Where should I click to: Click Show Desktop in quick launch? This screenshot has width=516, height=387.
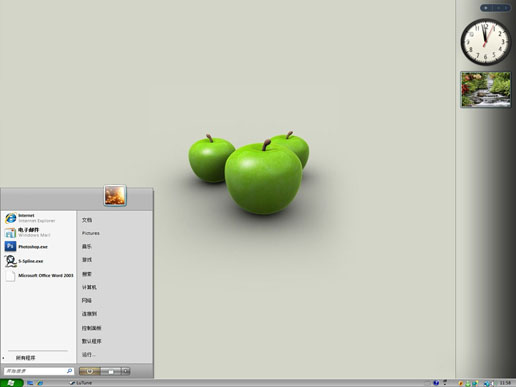[30, 383]
